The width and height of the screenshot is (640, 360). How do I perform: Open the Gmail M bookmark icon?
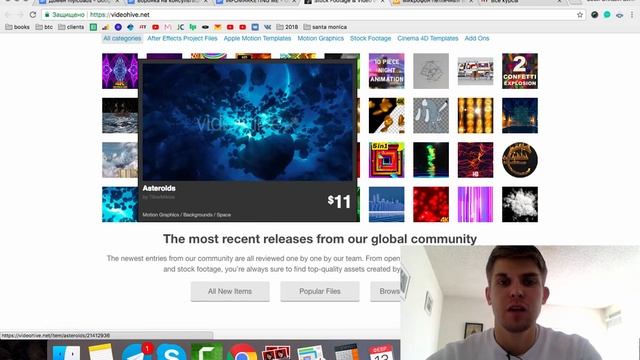tap(168, 27)
